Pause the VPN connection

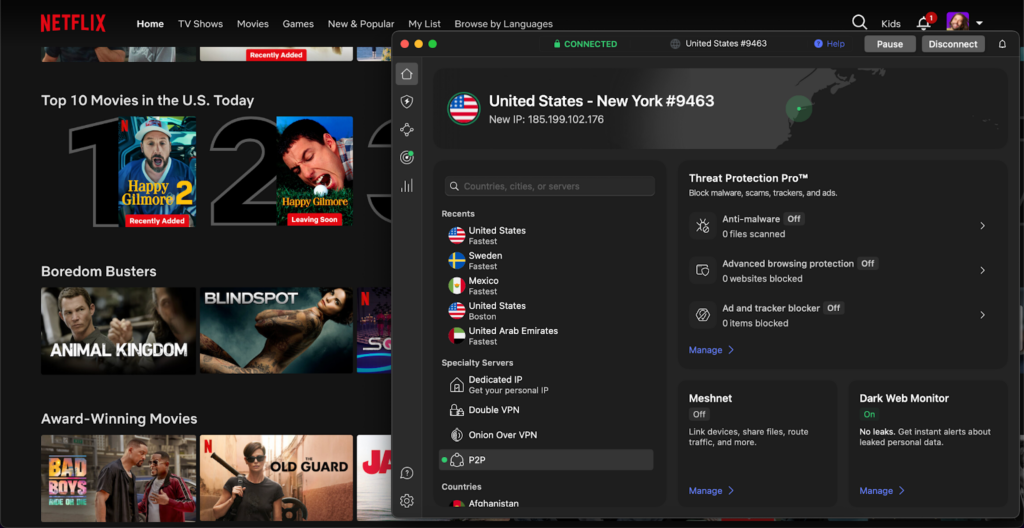tap(889, 44)
